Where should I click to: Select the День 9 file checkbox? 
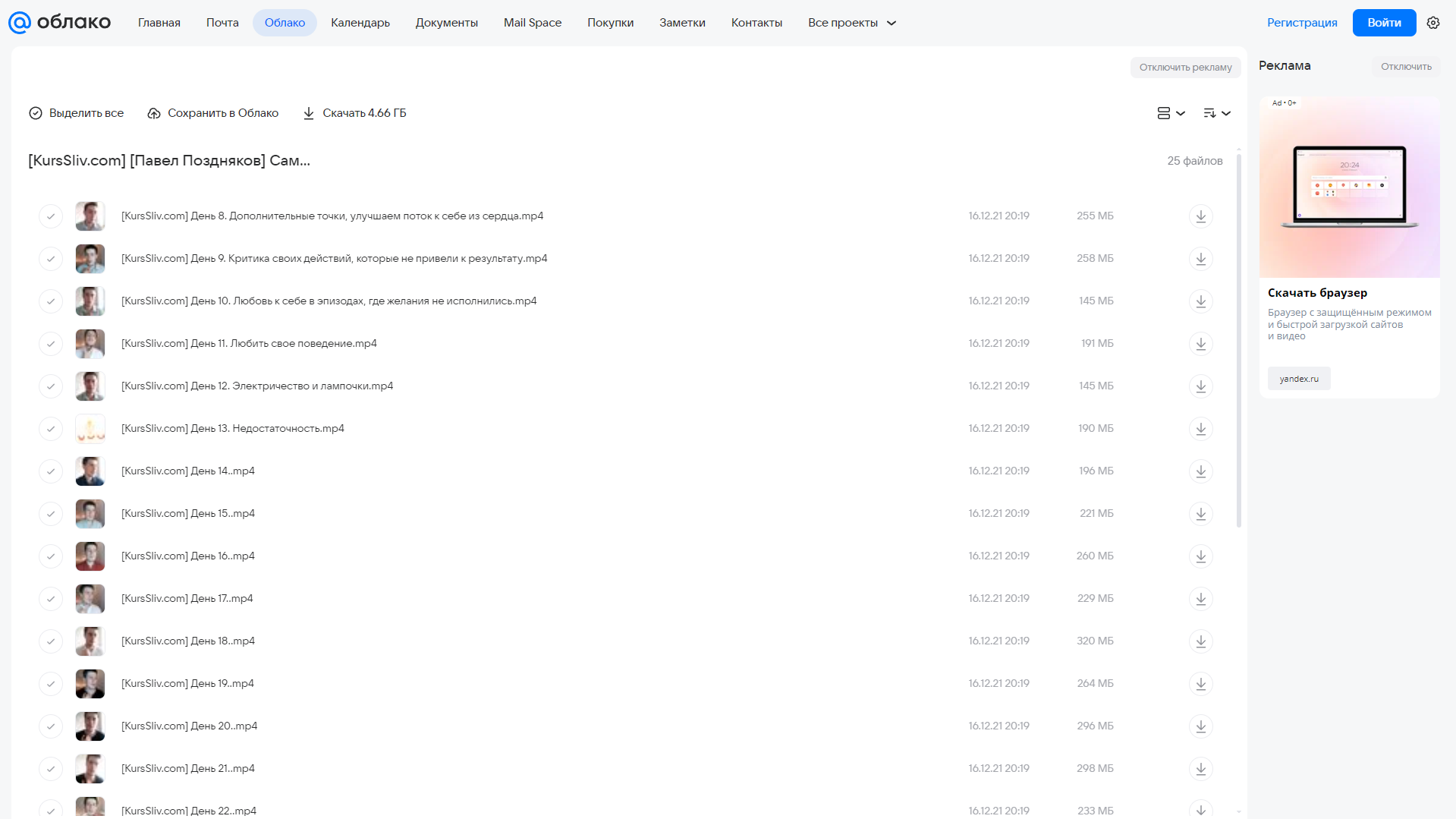point(51,259)
